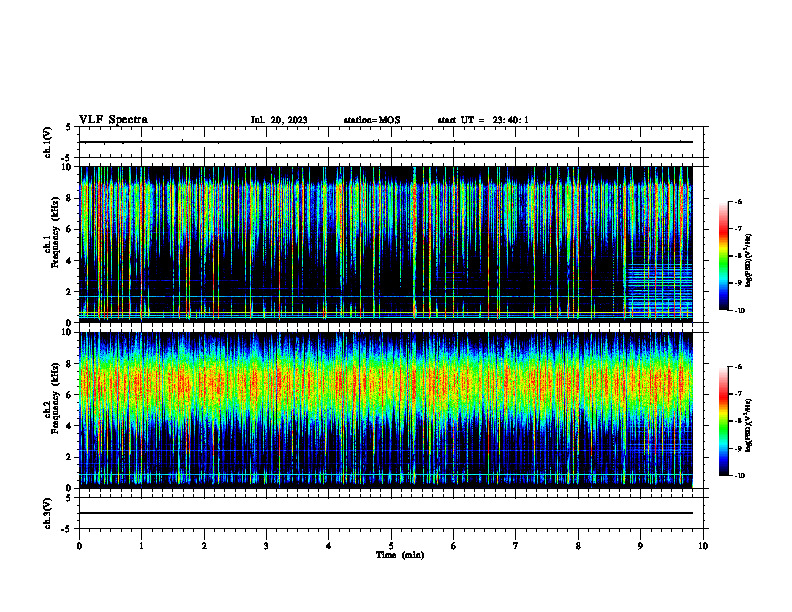The height and width of the screenshot is (612, 792).
Task: Click the "10" tick on the time axis
Action: [703, 546]
